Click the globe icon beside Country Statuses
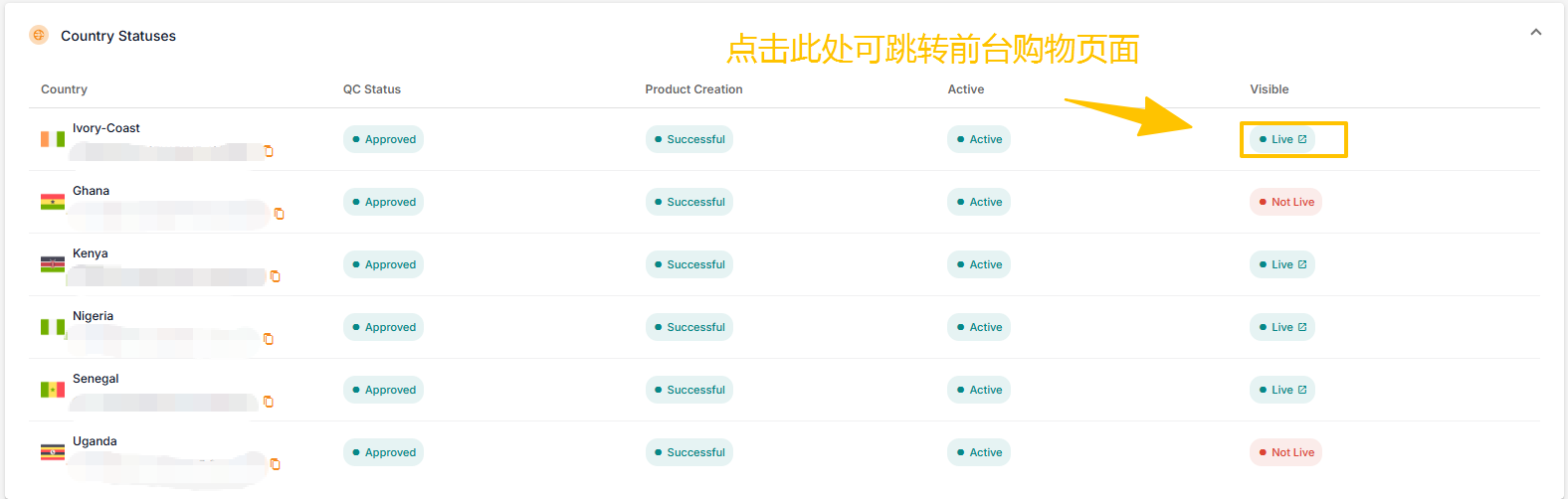 pos(39,35)
